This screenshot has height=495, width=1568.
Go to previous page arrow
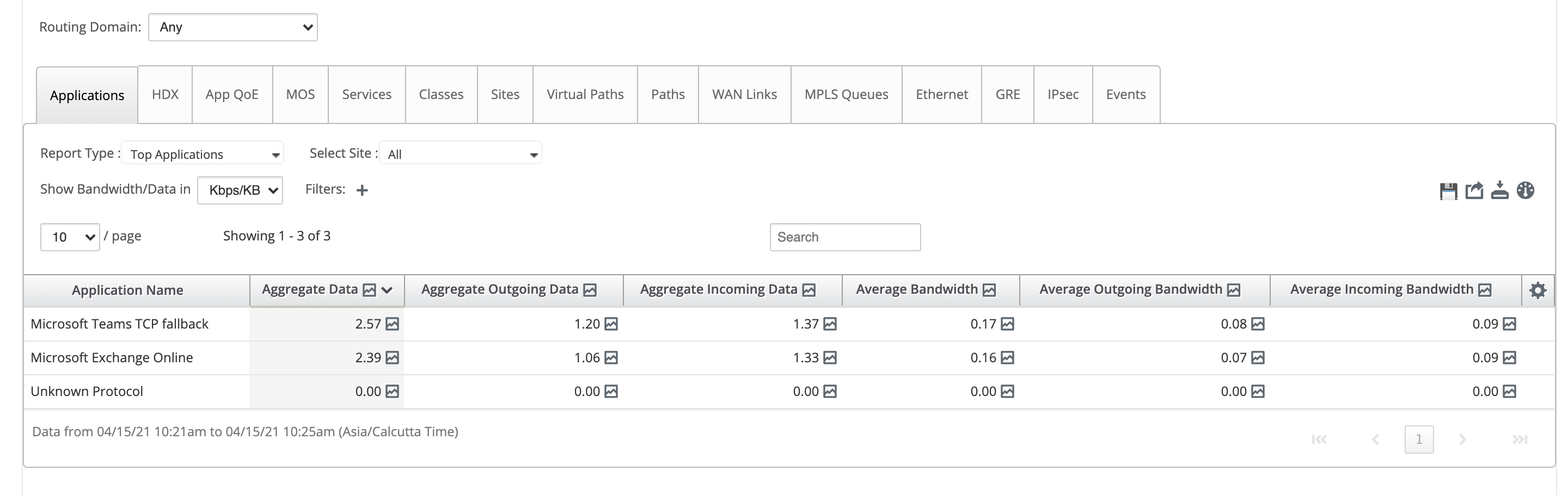[1375, 440]
